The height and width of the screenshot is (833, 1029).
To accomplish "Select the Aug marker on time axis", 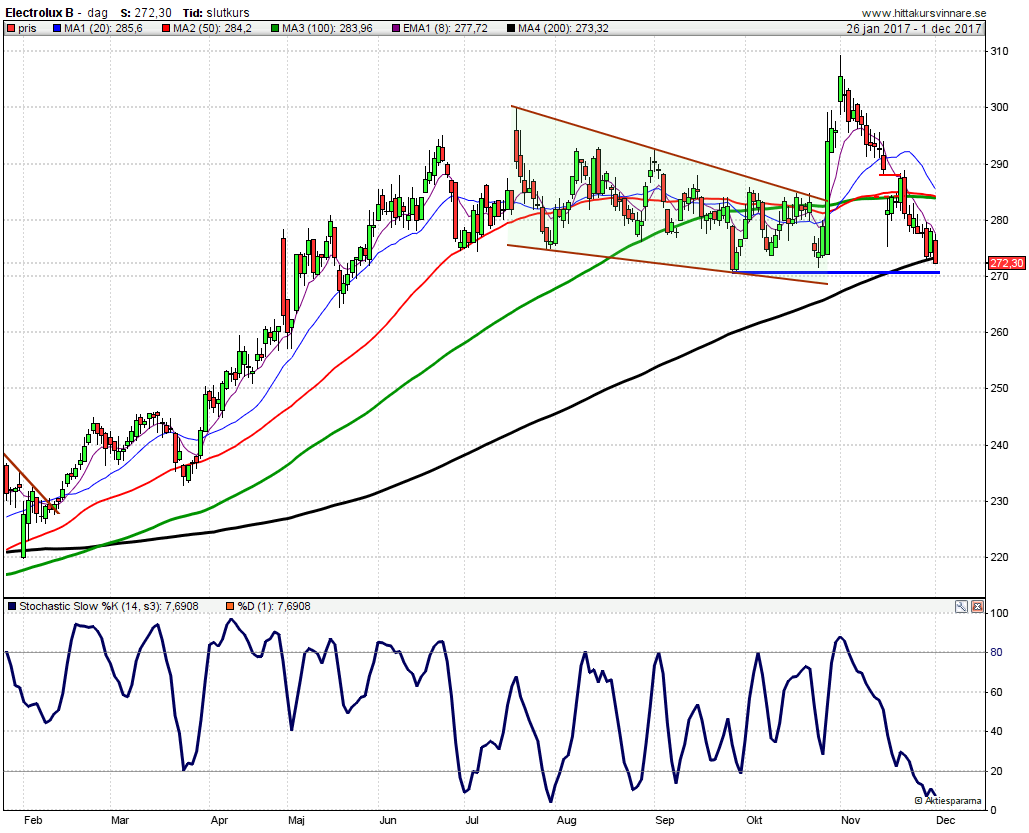I will (566, 821).
